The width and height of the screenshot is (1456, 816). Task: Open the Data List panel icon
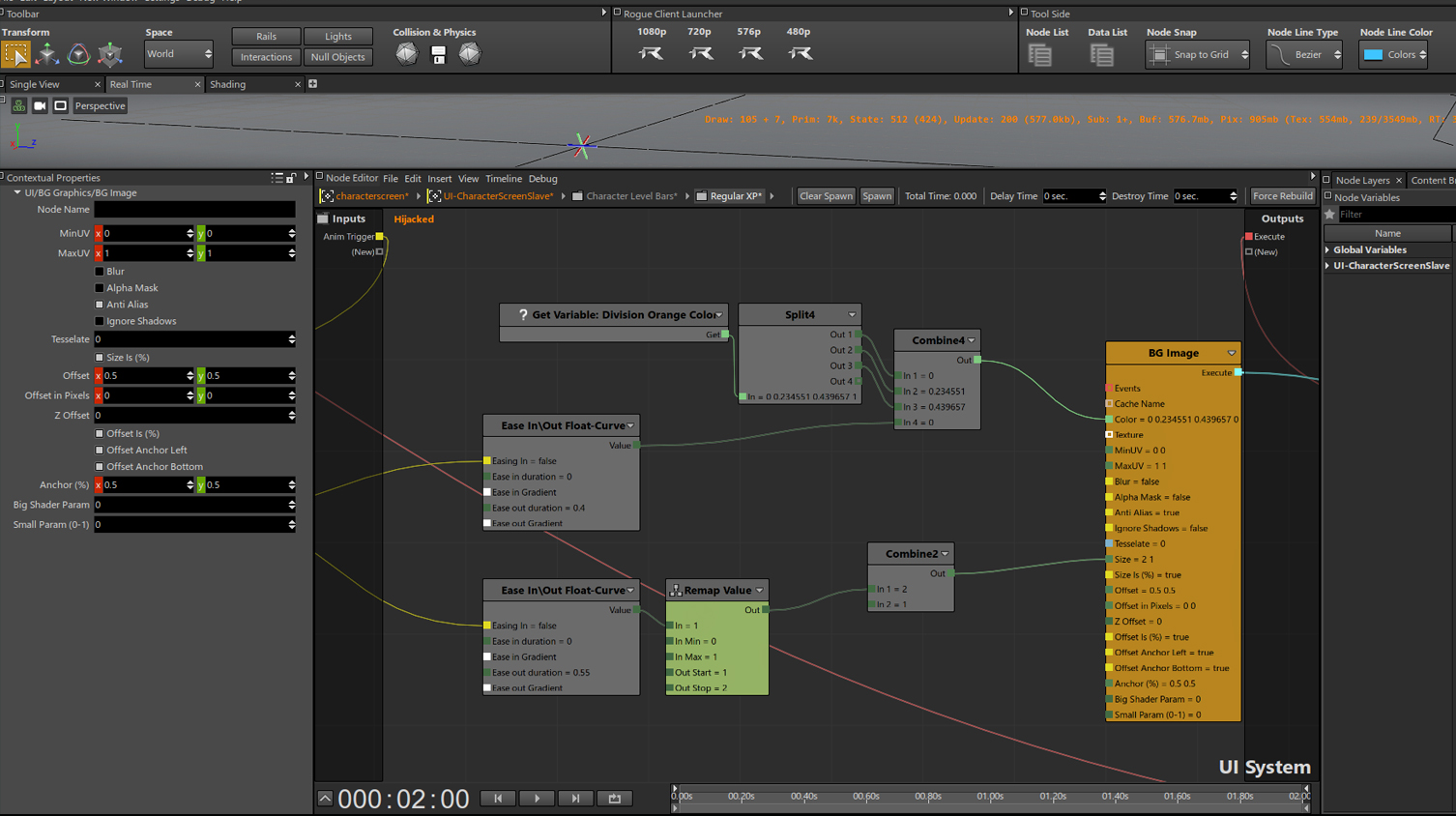1101,55
